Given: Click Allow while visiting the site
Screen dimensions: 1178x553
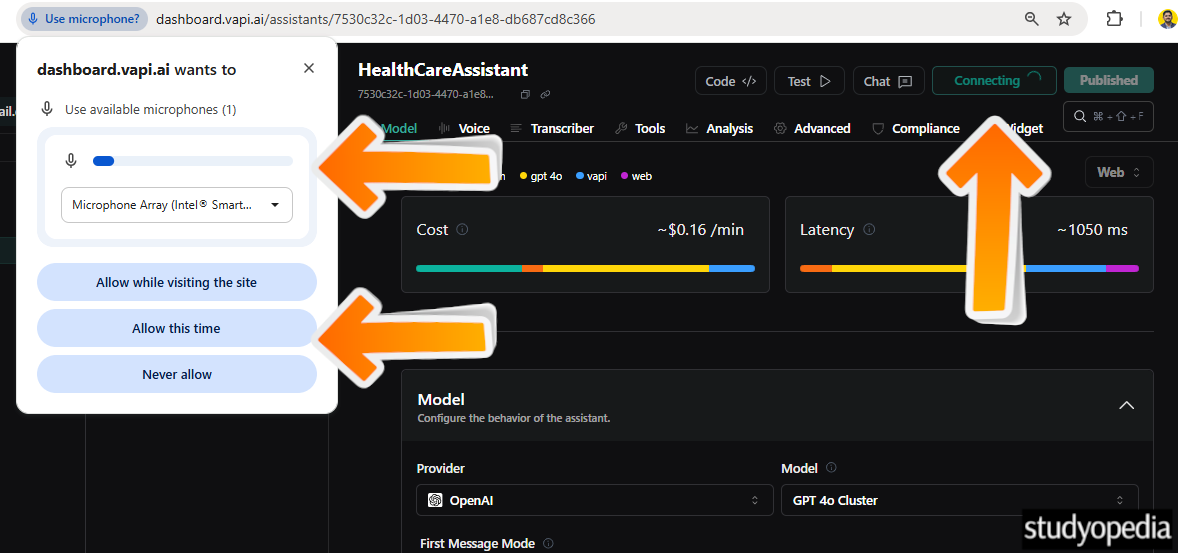Looking at the screenshot, I should 177,283.
